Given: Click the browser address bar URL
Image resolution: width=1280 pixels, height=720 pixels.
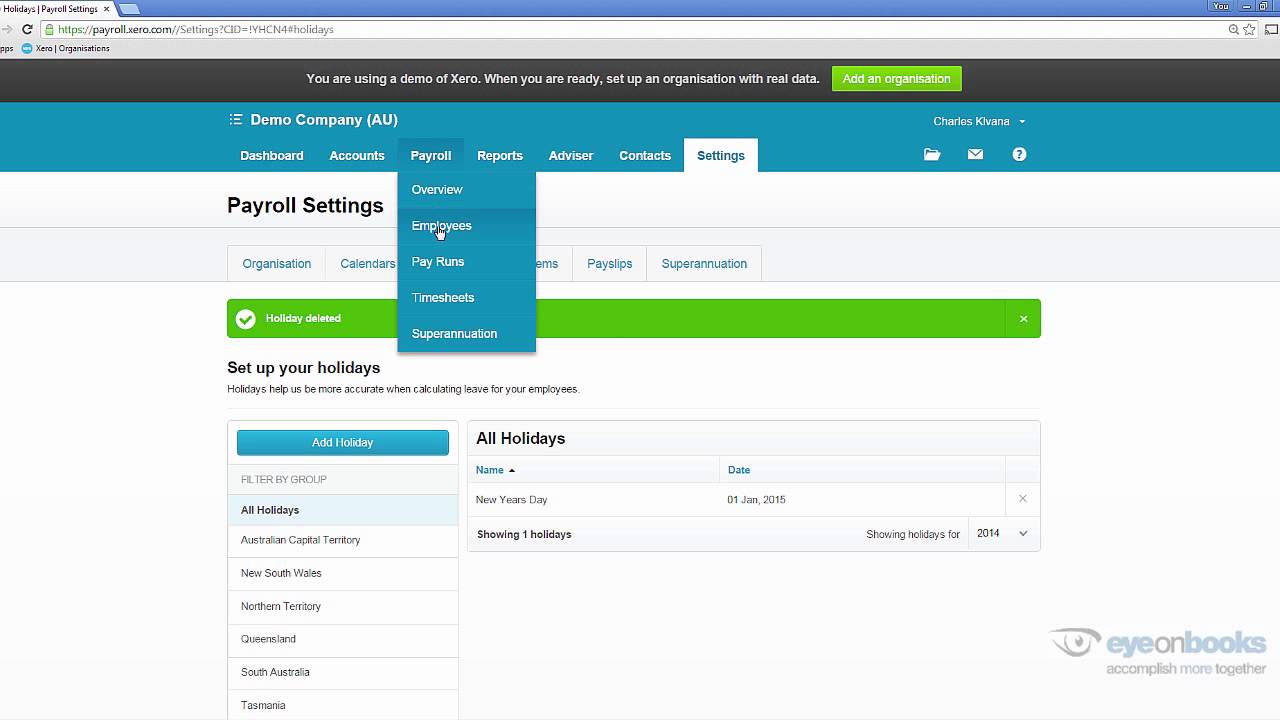Looking at the screenshot, I should click(196, 30).
